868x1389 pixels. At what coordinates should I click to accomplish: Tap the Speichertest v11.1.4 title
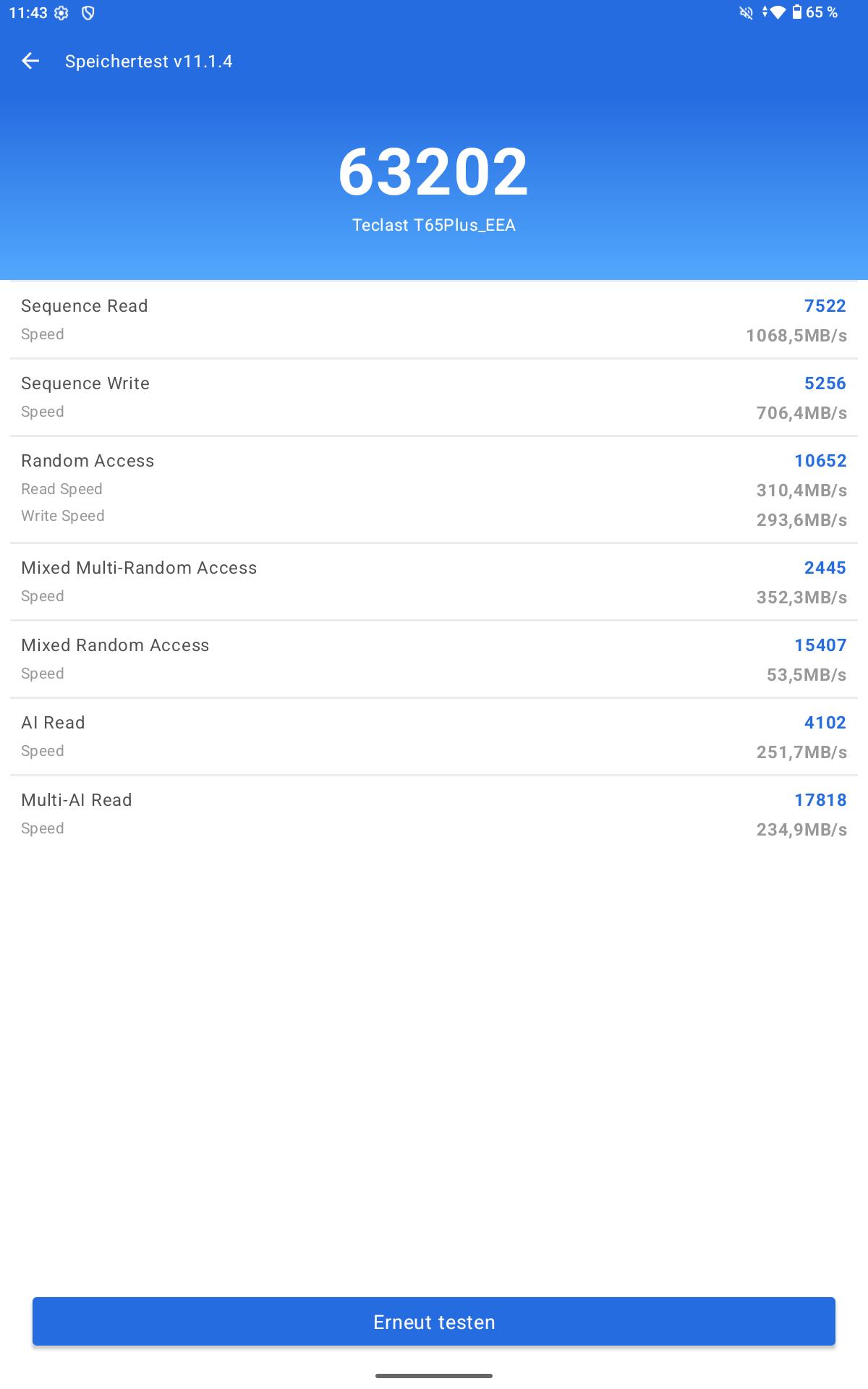click(149, 61)
